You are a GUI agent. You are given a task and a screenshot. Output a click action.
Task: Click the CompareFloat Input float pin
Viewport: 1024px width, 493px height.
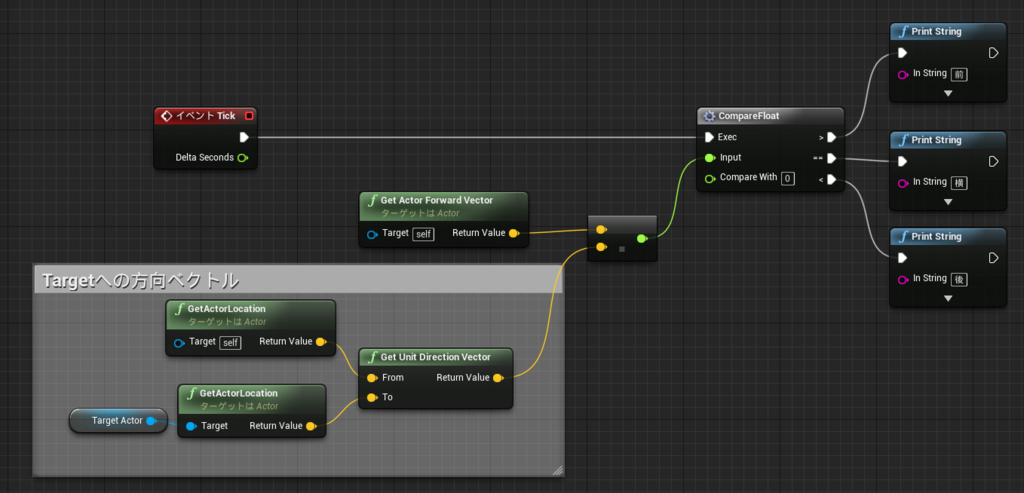709,157
